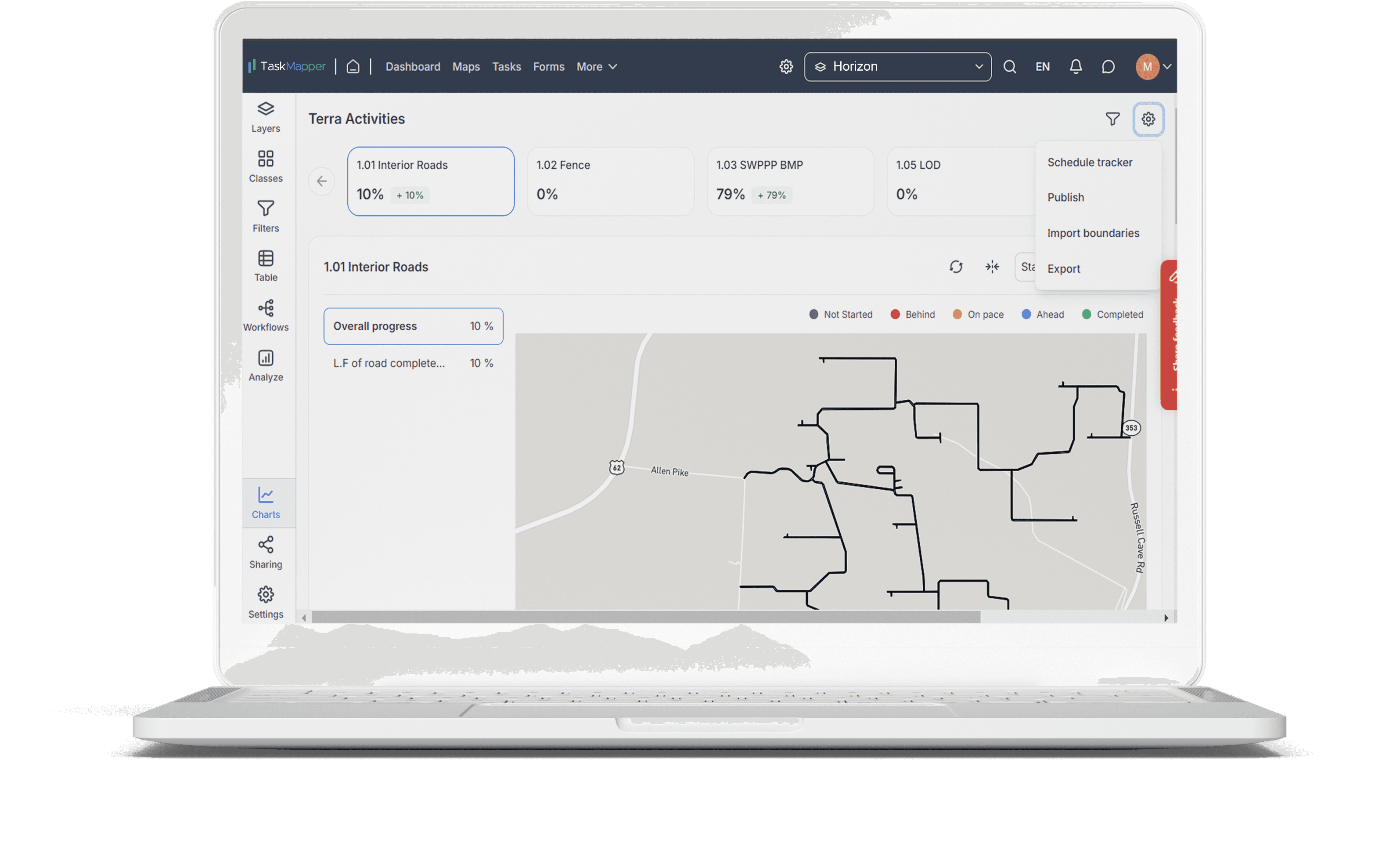The width and height of the screenshot is (1400, 853).
Task: Click the notifications bell icon
Action: 1076,66
